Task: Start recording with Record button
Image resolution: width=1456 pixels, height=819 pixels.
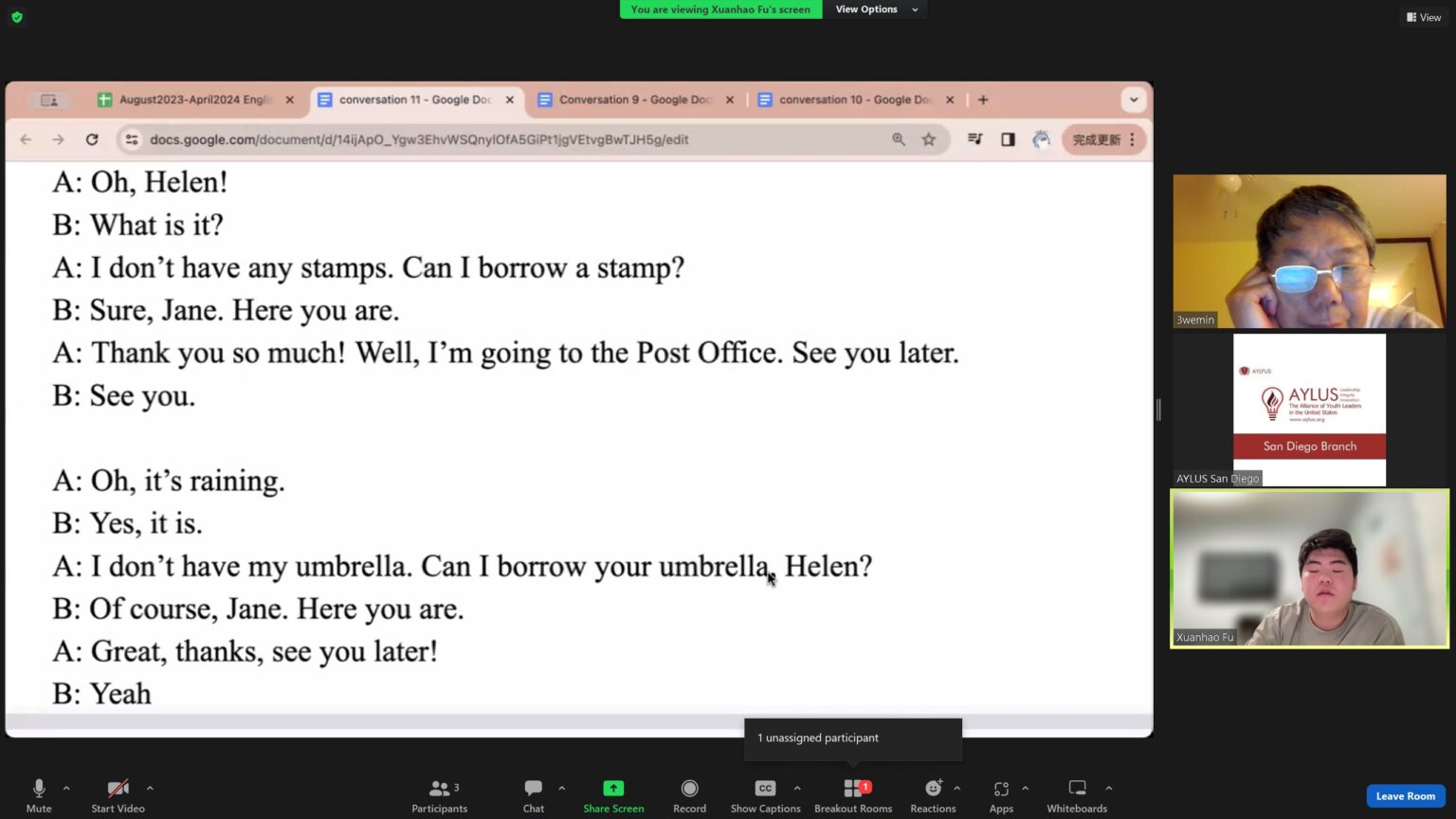Action: [689, 795]
